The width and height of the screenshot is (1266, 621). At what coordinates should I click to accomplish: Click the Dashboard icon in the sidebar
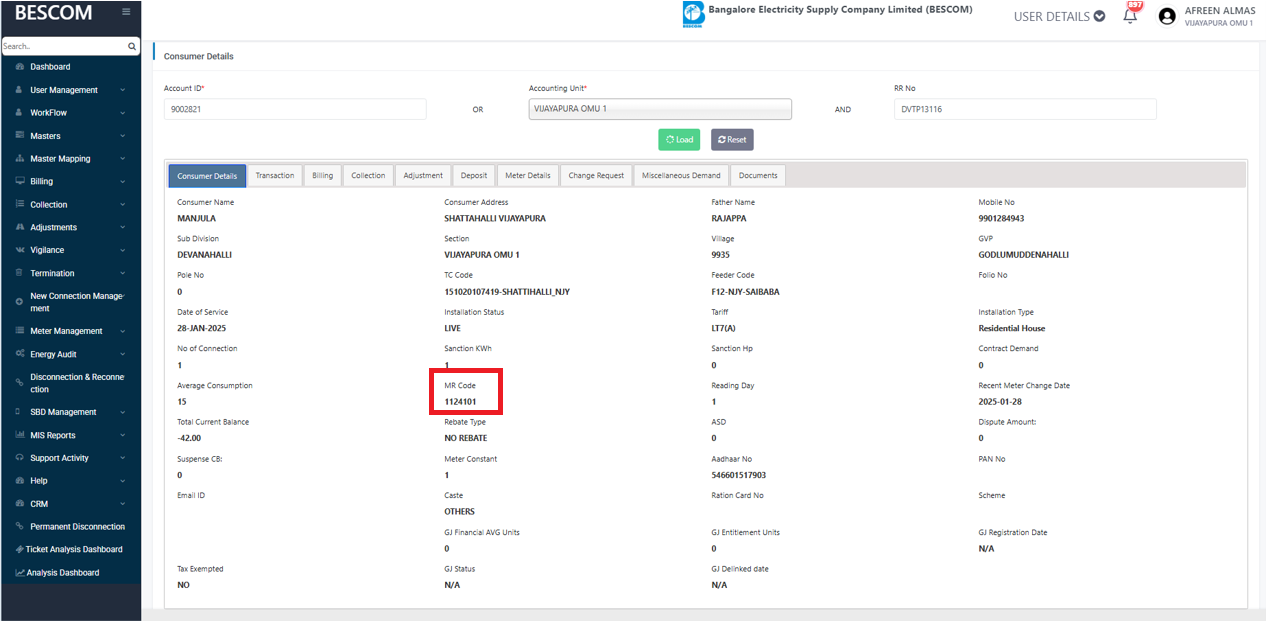[20, 67]
